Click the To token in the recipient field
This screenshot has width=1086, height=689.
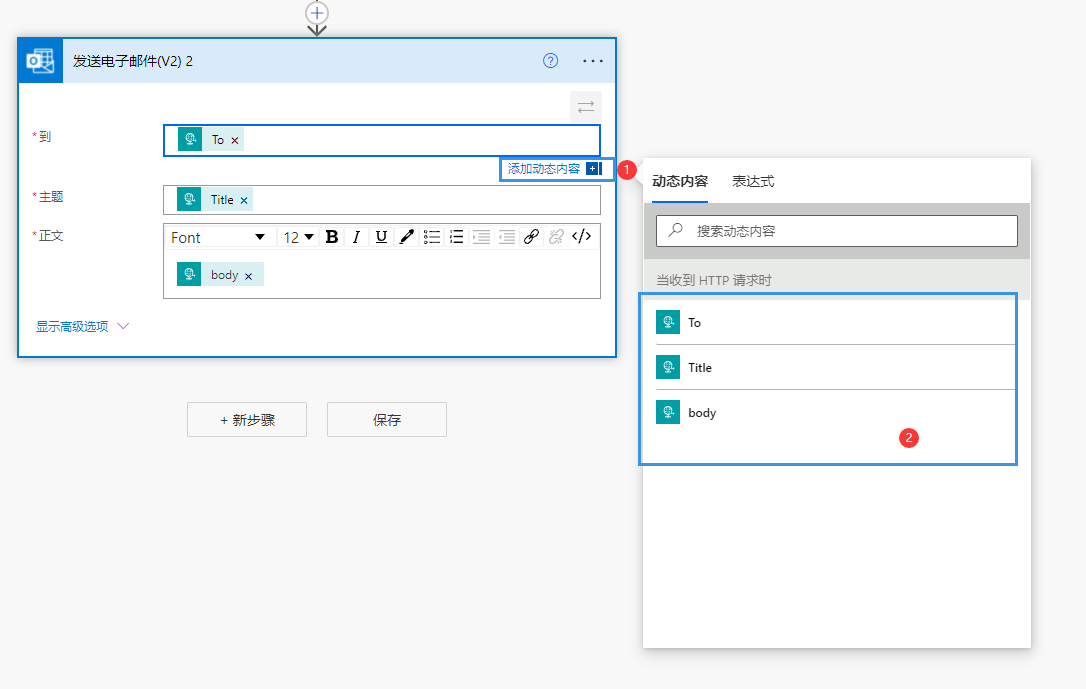tap(211, 140)
